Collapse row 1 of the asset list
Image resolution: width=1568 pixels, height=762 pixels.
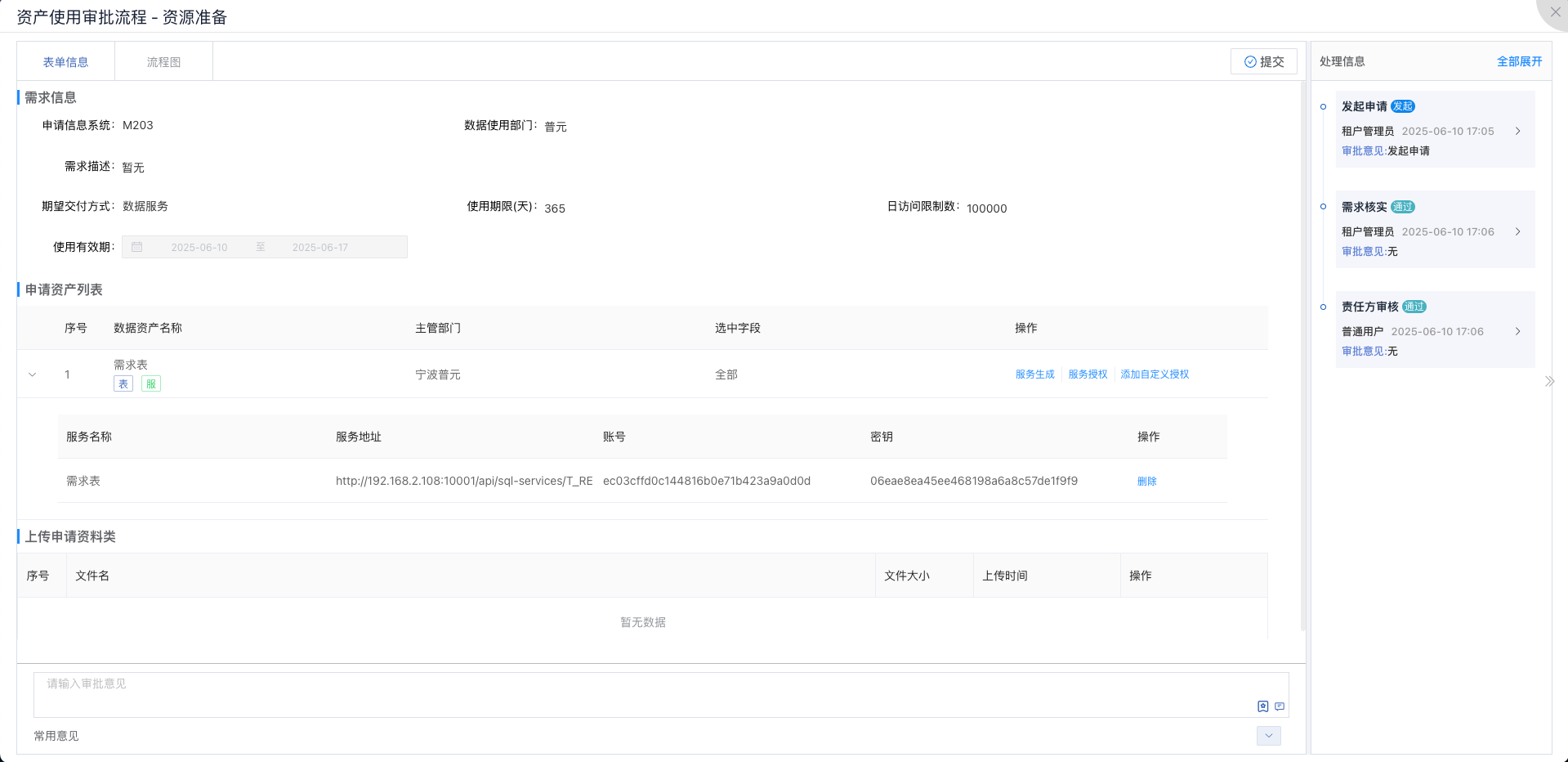click(33, 374)
